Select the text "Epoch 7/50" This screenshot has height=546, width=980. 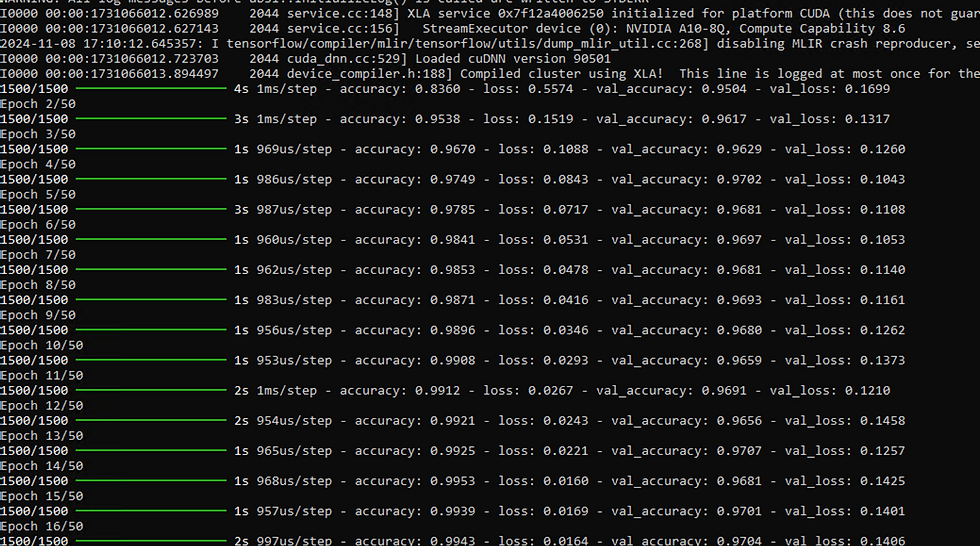point(38,255)
